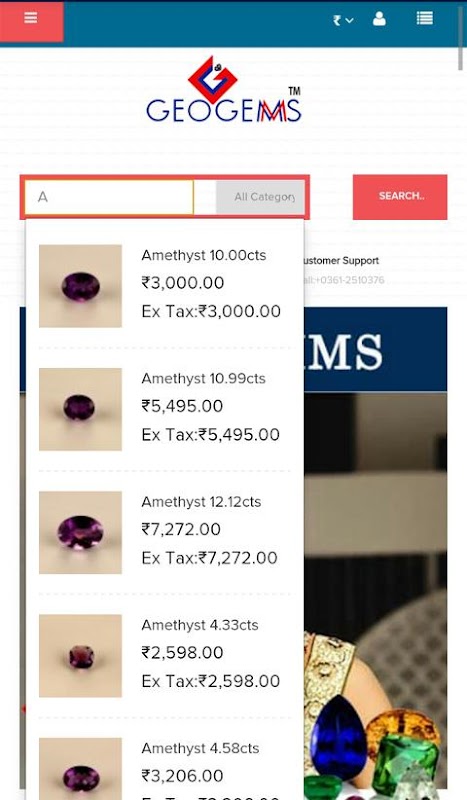Expand the rupee currency dropdown
467x800 pixels.
pyautogui.click(x=343, y=20)
